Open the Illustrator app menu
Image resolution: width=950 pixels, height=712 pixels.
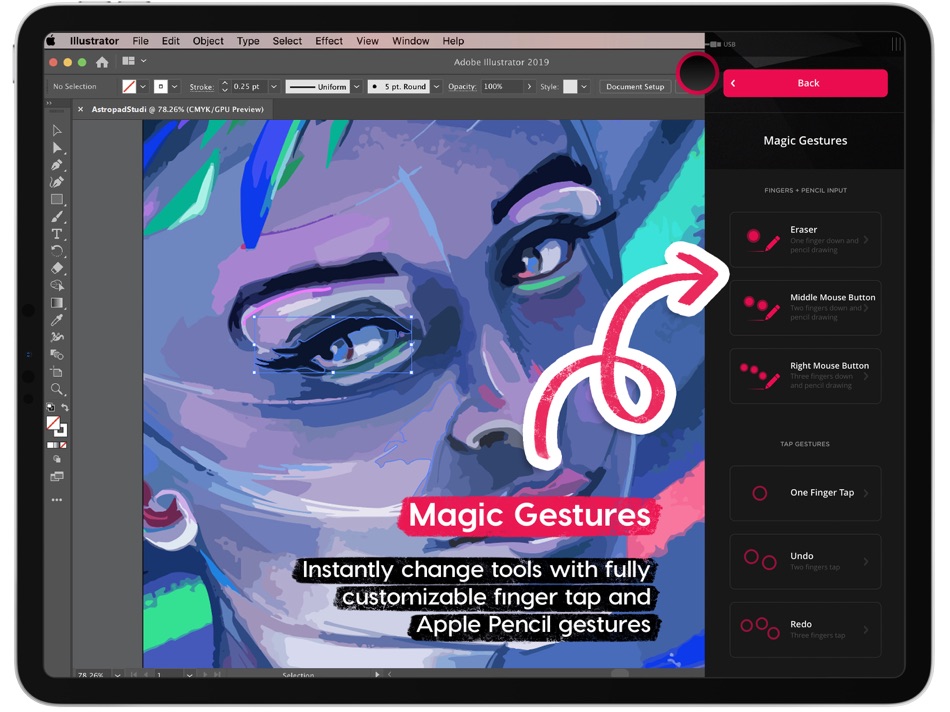point(94,41)
